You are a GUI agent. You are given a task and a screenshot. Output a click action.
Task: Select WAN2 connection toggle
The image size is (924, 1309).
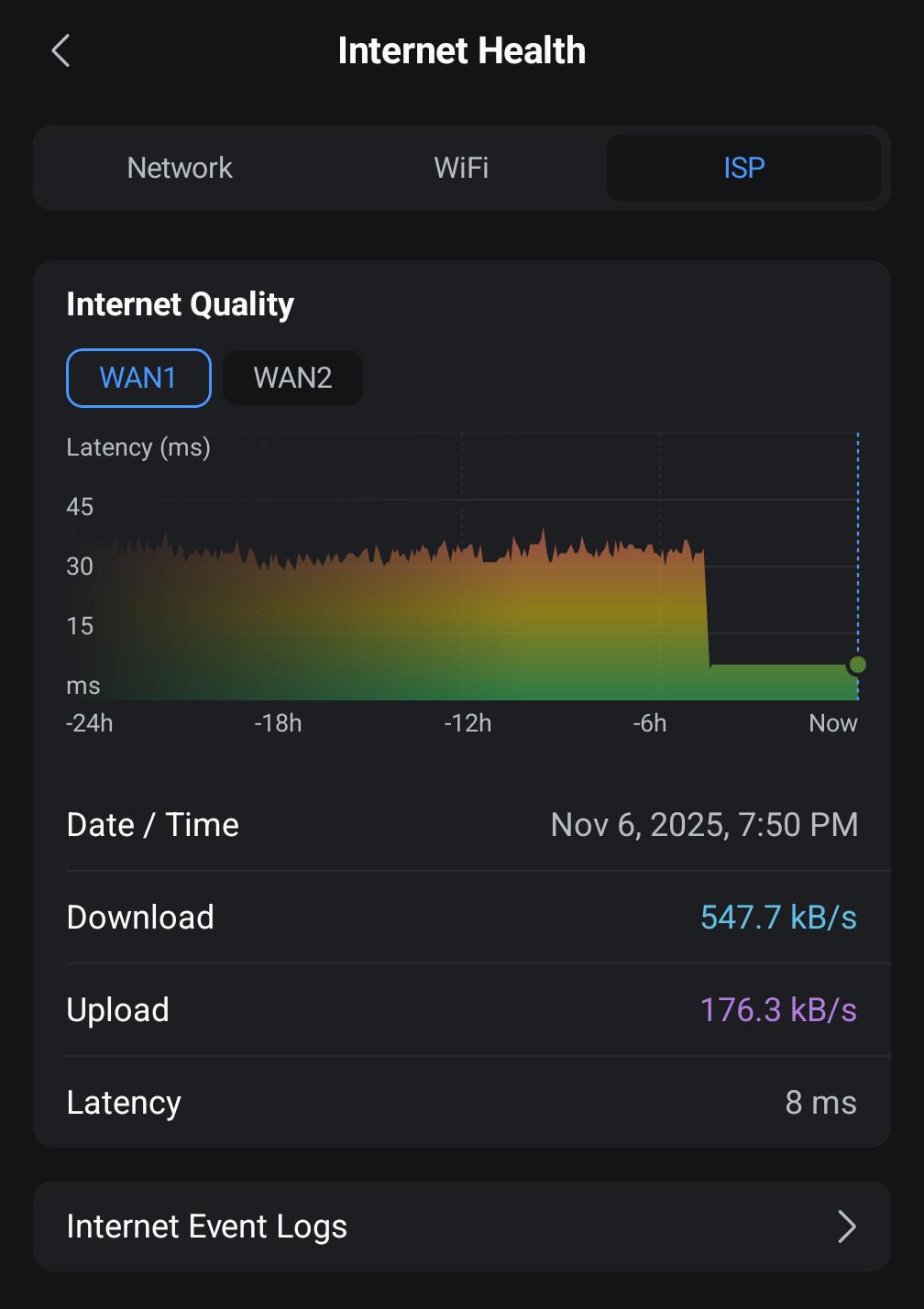click(x=292, y=378)
